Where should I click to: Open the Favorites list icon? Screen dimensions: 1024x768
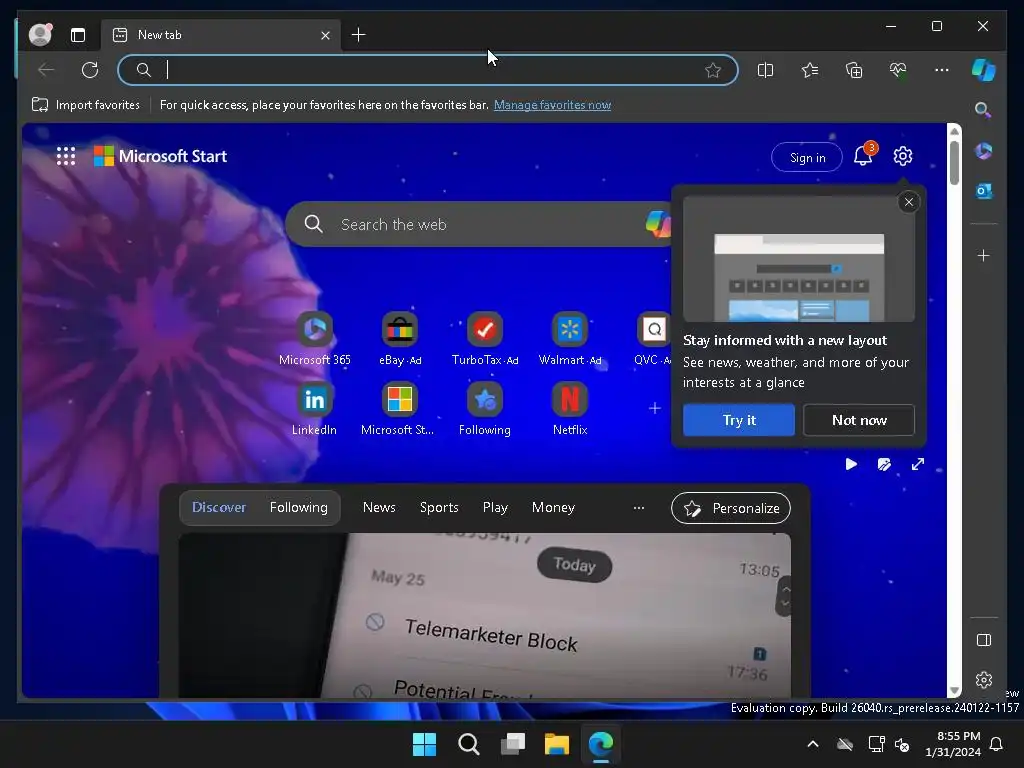pos(810,70)
